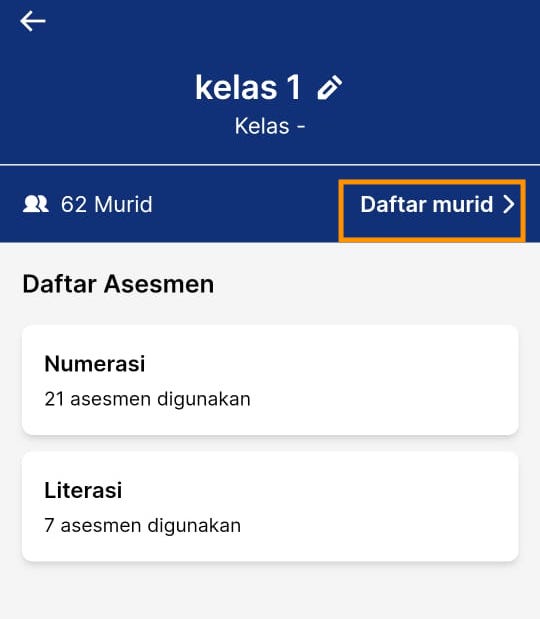Click the word Daftar in Daftar murid
The image size is (540, 619).
394,204
